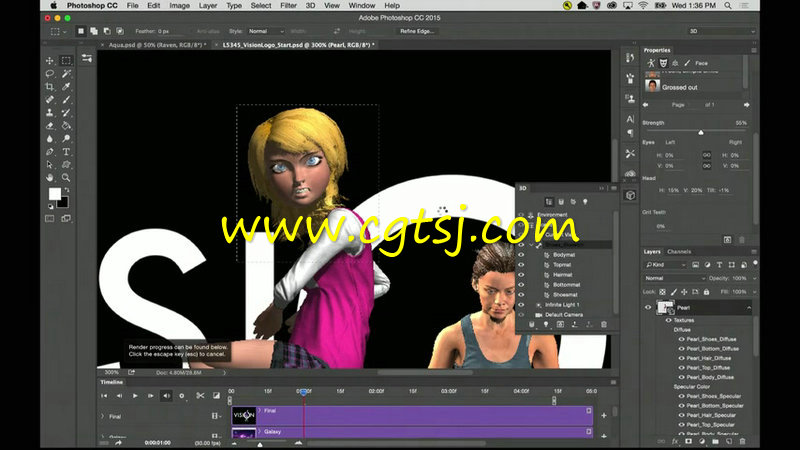Switch to the Channels tab
The image size is (800, 450).
[679, 252]
